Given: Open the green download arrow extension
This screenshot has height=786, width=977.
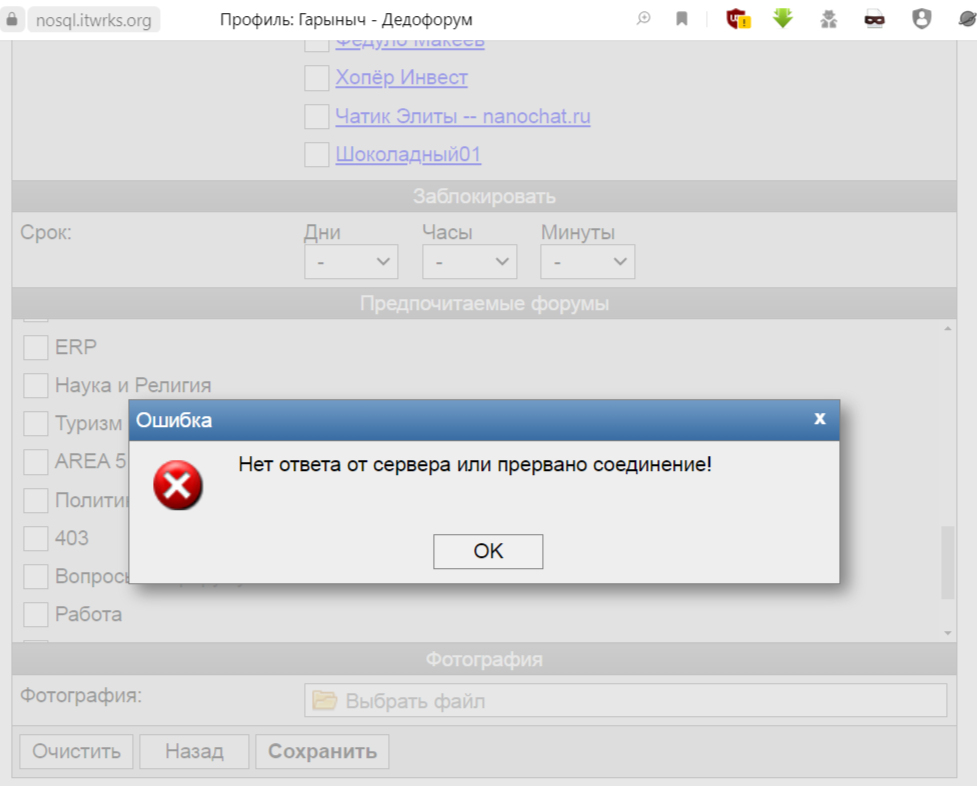Looking at the screenshot, I should (783, 19).
